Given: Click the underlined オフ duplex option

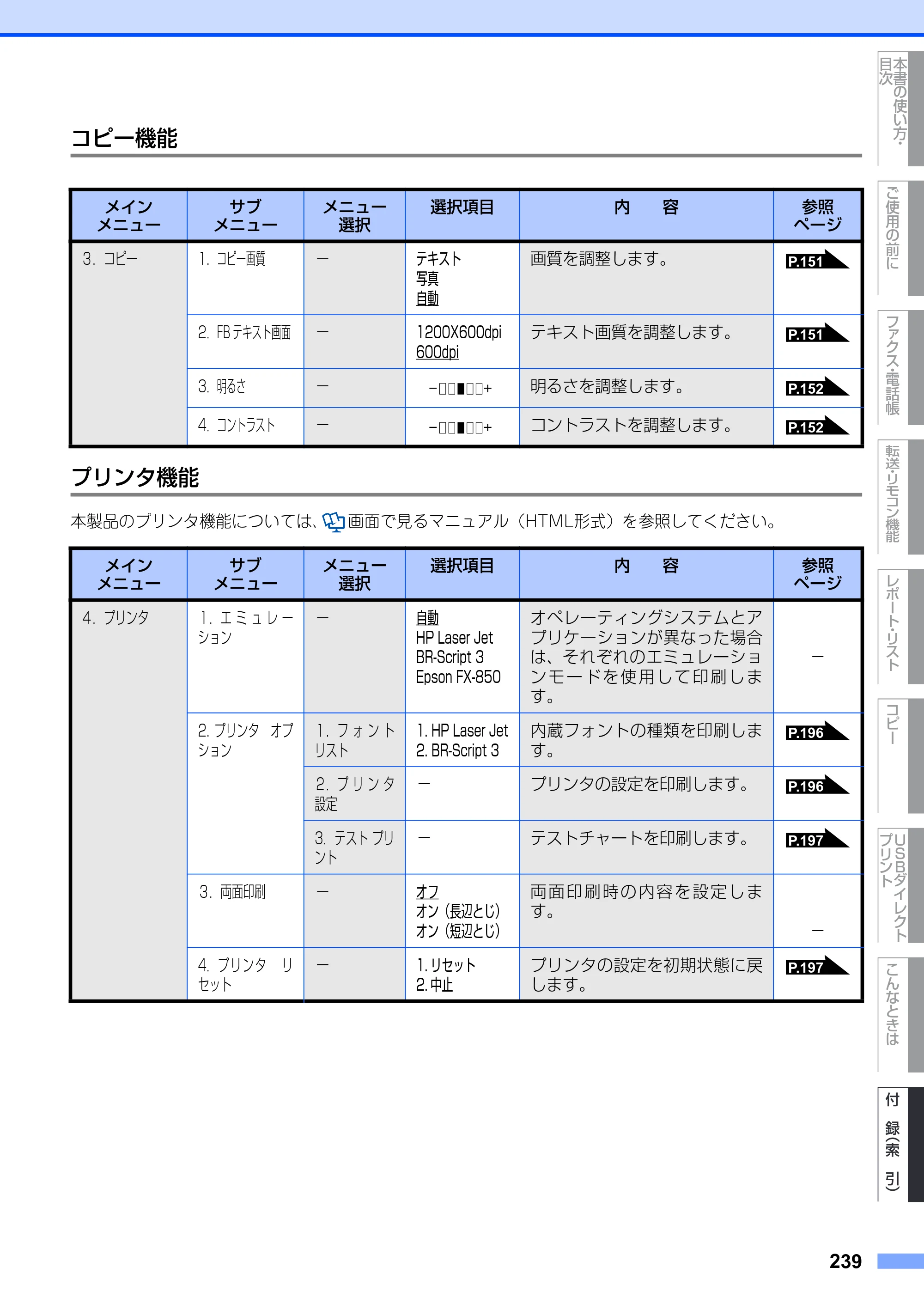Looking at the screenshot, I should (x=427, y=891).
